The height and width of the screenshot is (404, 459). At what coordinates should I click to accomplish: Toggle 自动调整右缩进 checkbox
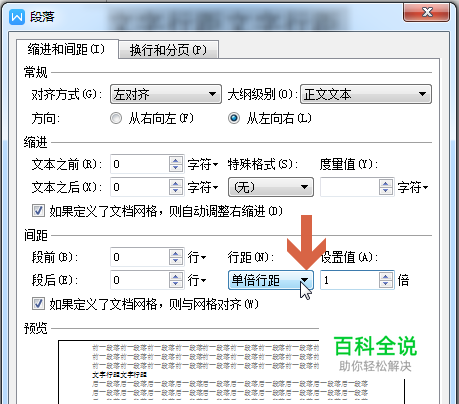tap(38, 211)
